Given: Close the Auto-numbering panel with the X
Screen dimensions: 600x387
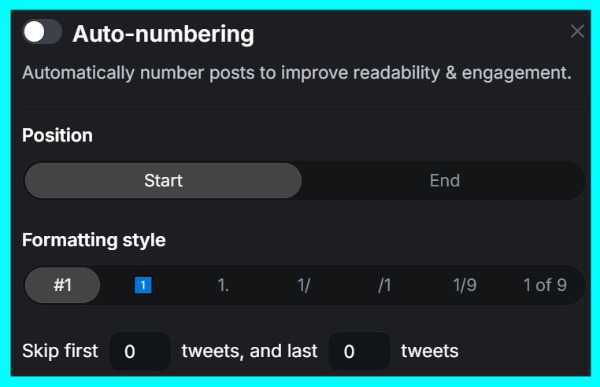Looking at the screenshot, I should [577, 31].
